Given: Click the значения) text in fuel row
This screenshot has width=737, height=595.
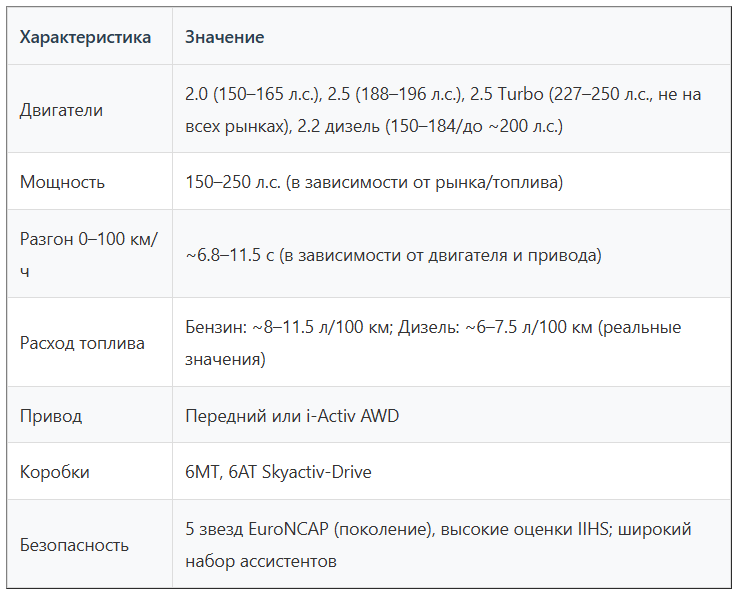Looking at the screenshot, I should (x=225, y=359).
